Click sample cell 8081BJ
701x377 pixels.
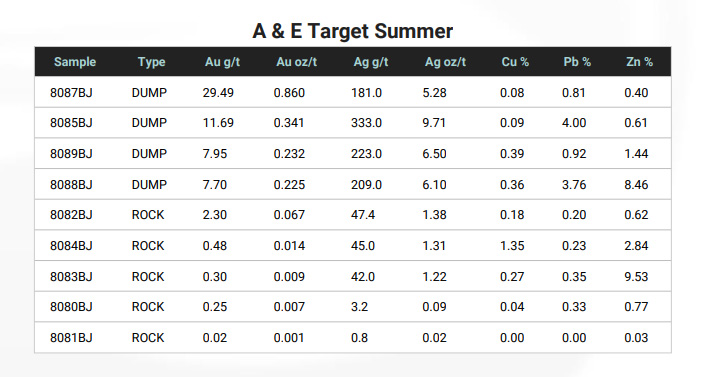71,338
